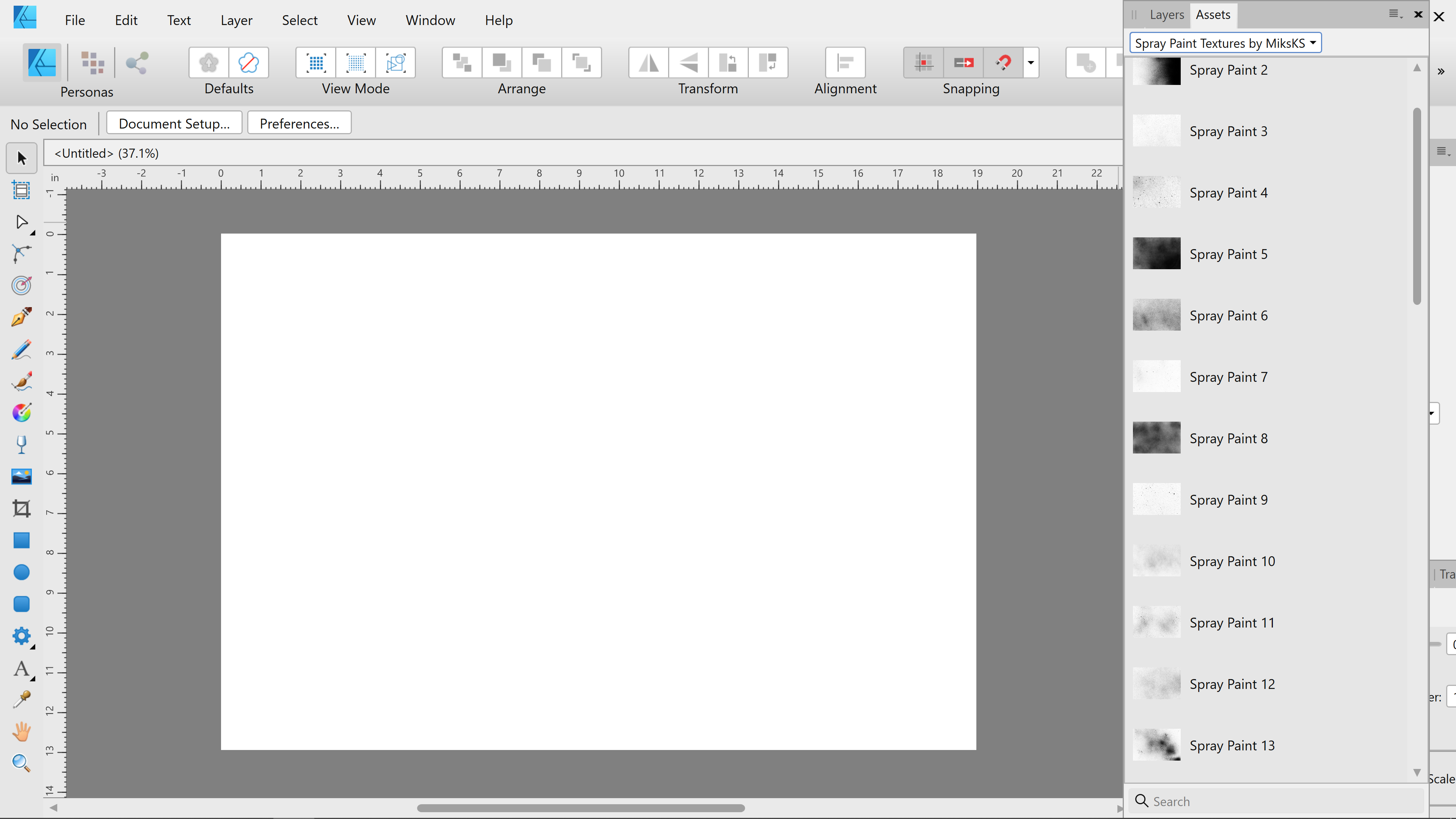Open the Alignment options icon
The width and height of the screenshot is (1456, 819).
[845, 62]
